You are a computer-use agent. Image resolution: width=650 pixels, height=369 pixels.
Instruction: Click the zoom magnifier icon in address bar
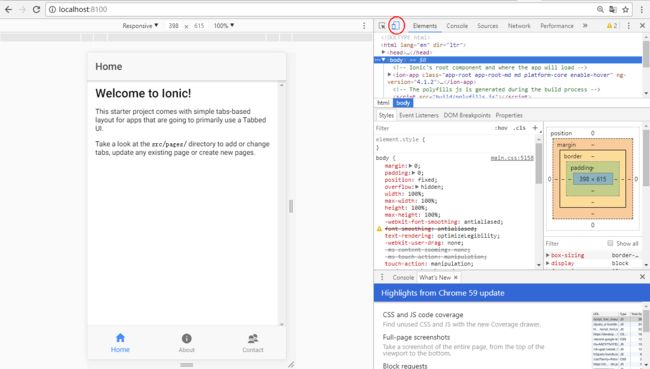click(x=600, y=9)
